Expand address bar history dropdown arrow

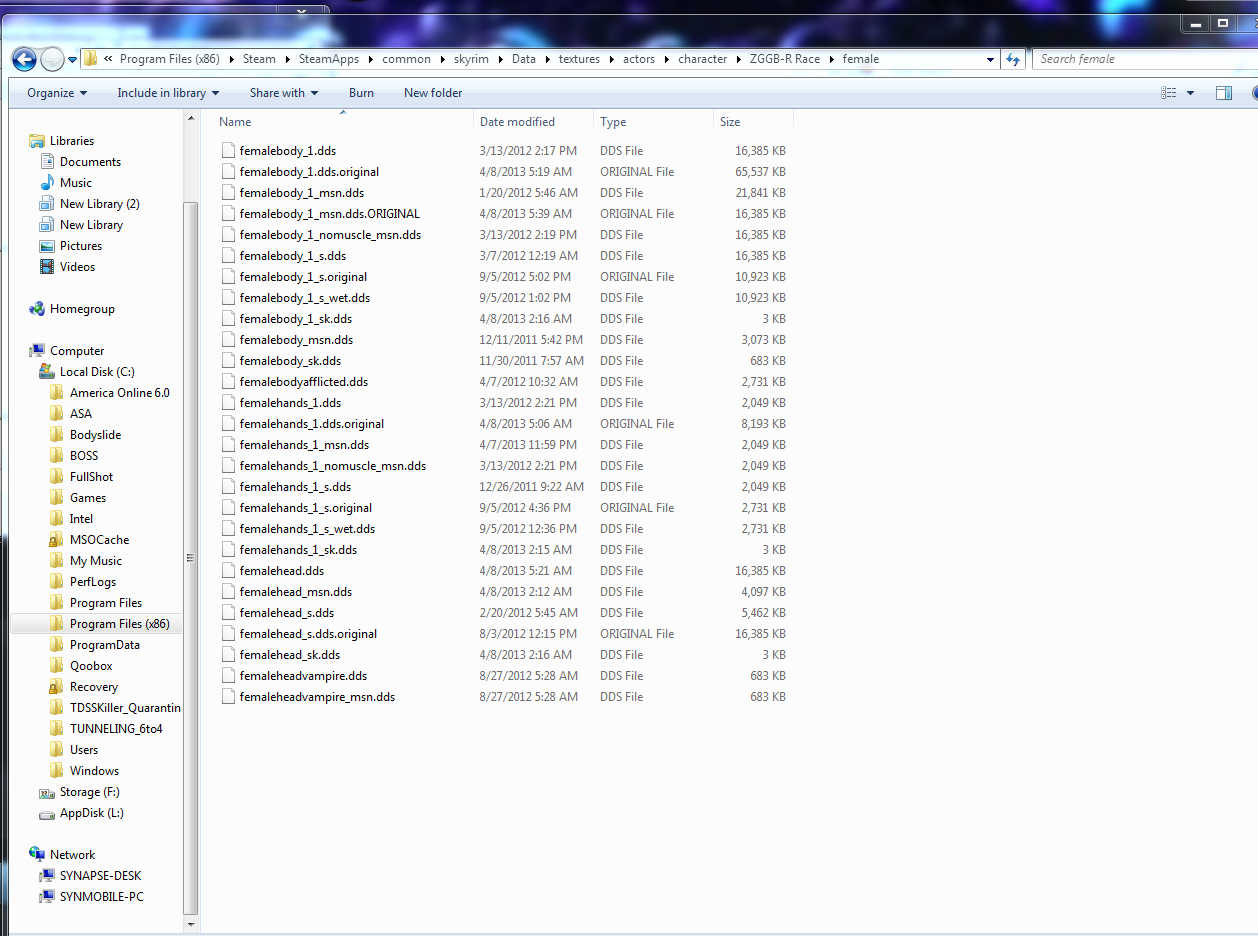tap(990, 59)
